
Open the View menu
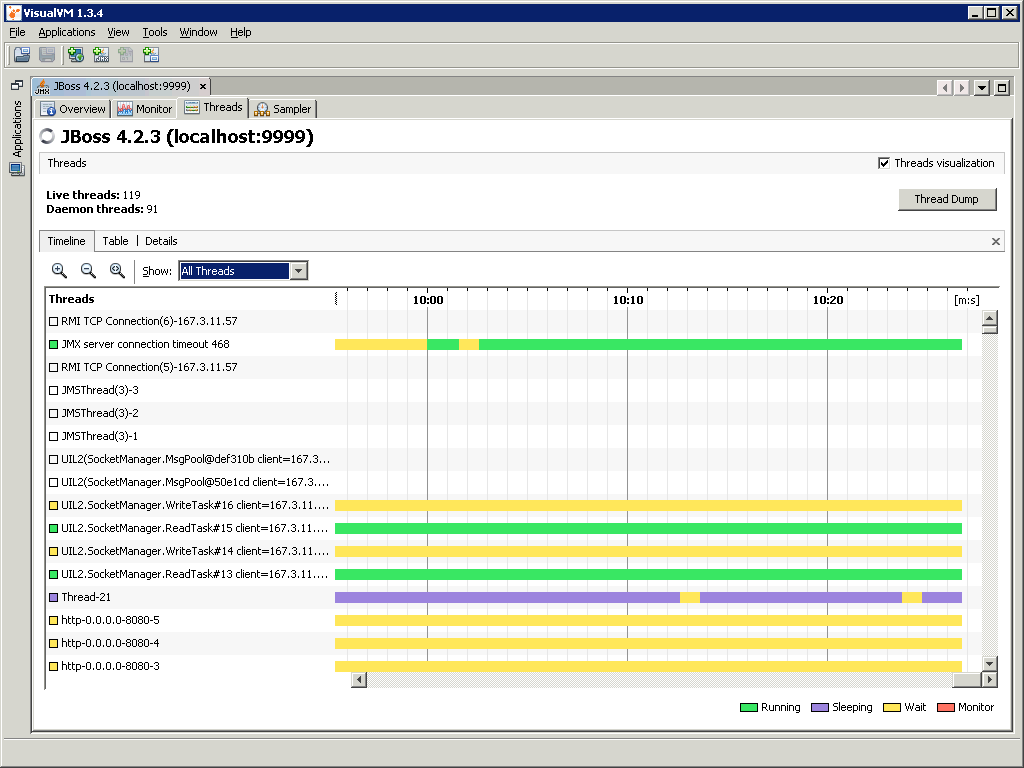118,32
